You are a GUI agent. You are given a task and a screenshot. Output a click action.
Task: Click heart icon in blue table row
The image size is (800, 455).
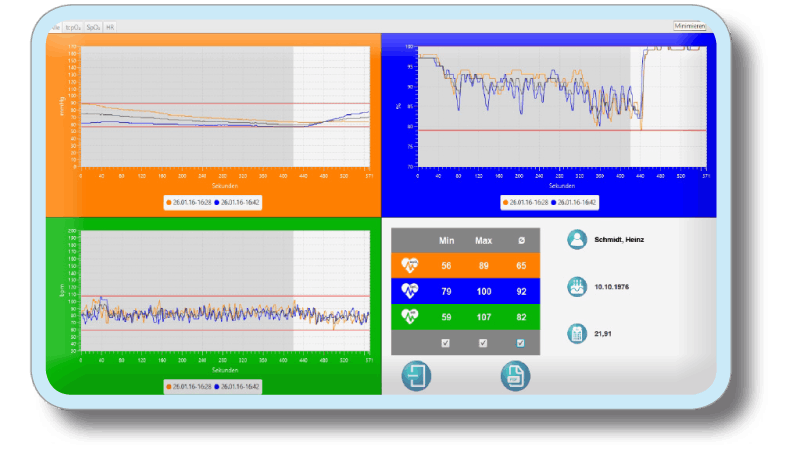(410, 291)
